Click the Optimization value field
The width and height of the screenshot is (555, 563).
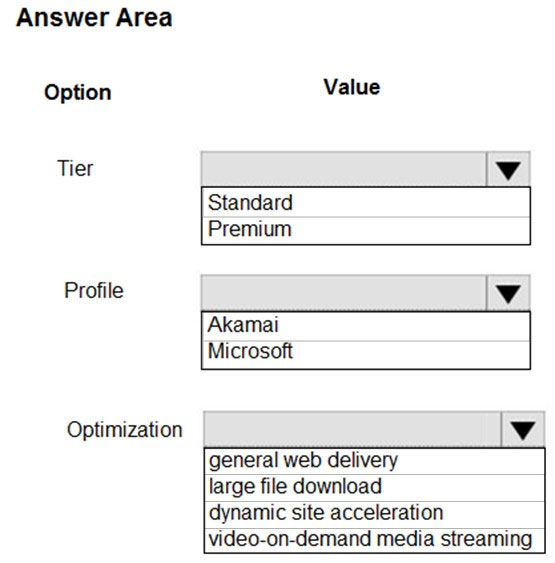click(x=352, y=430)
